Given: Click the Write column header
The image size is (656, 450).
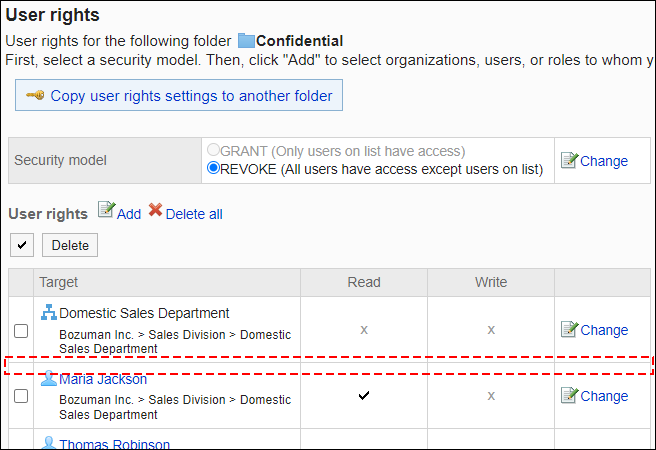Looking at the screenshot, I should point(491,282).
